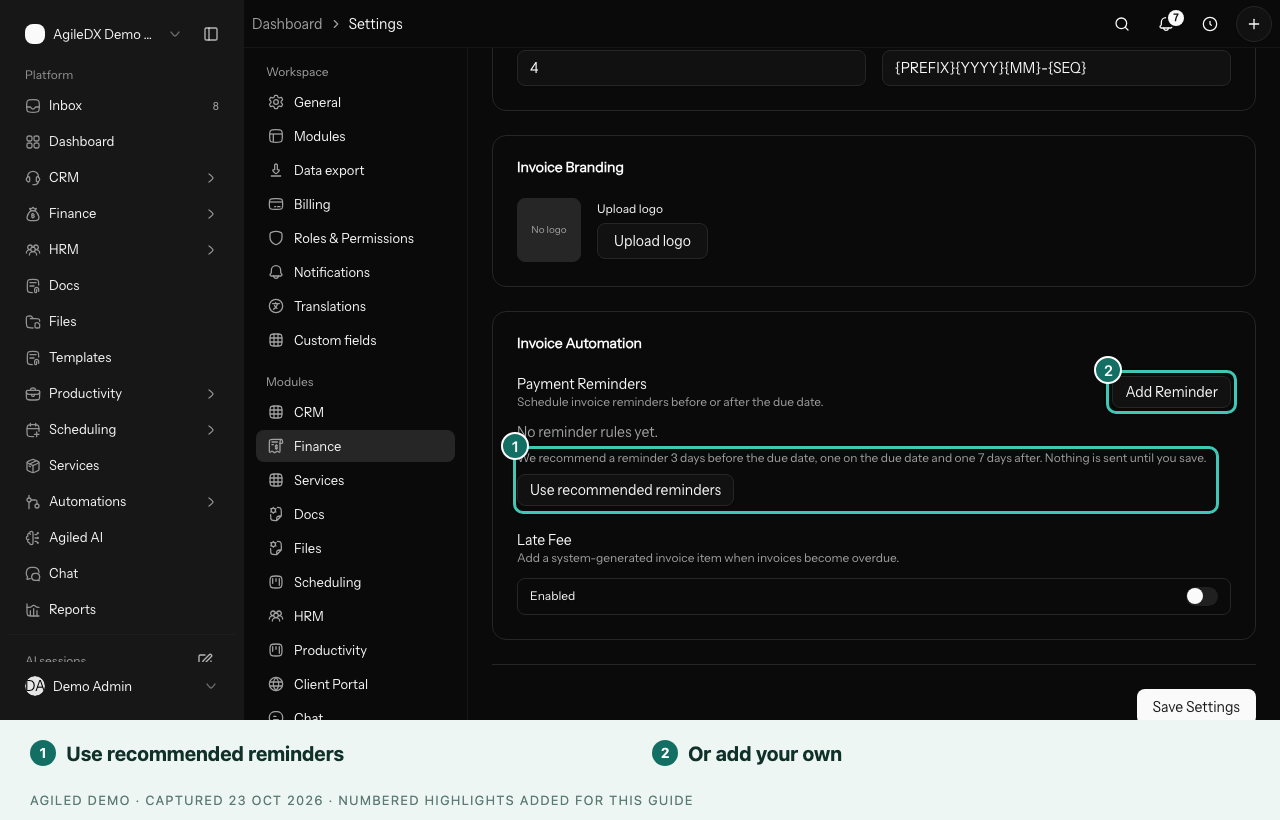Expand the CRM section in Platform sidebar

click(211, 177)
